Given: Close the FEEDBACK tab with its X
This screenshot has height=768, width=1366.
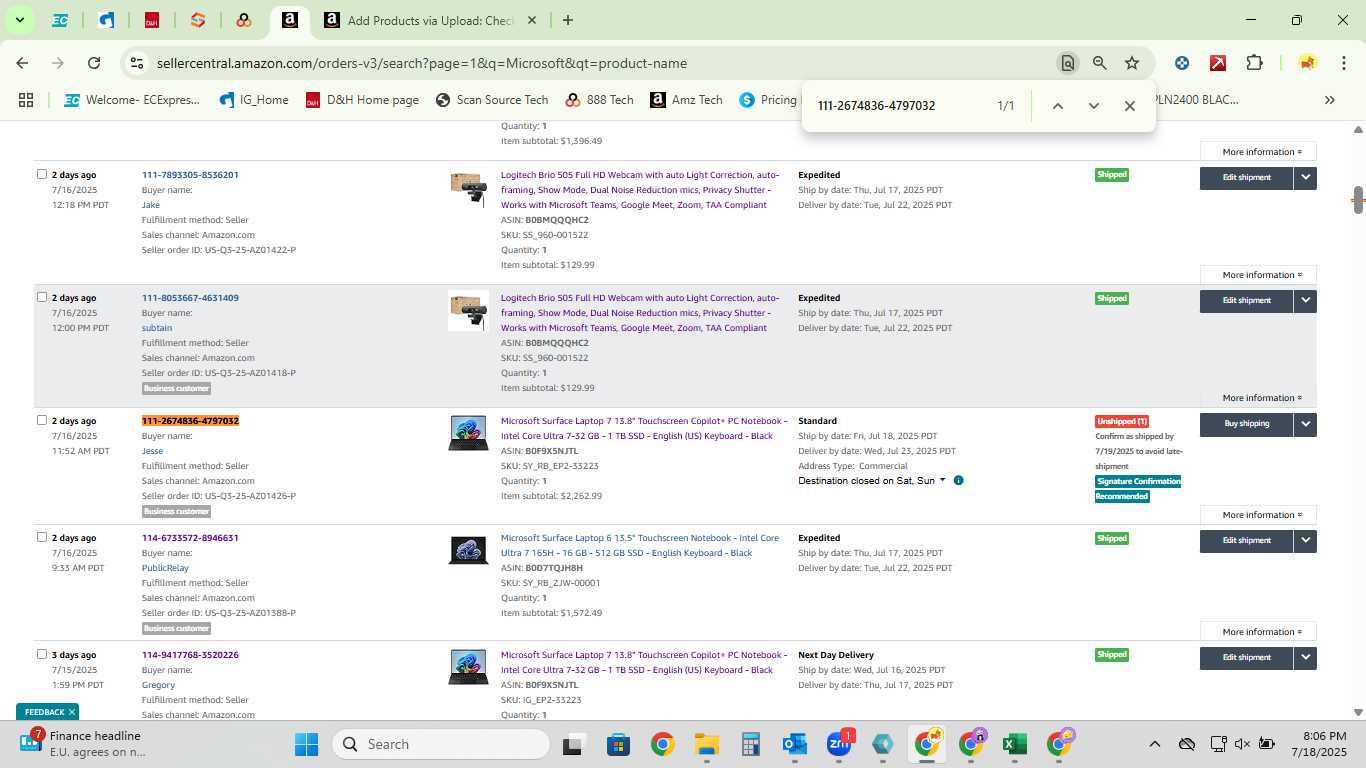Looking at the screenshot, I should pyautogui.click(x=72, y=712).
